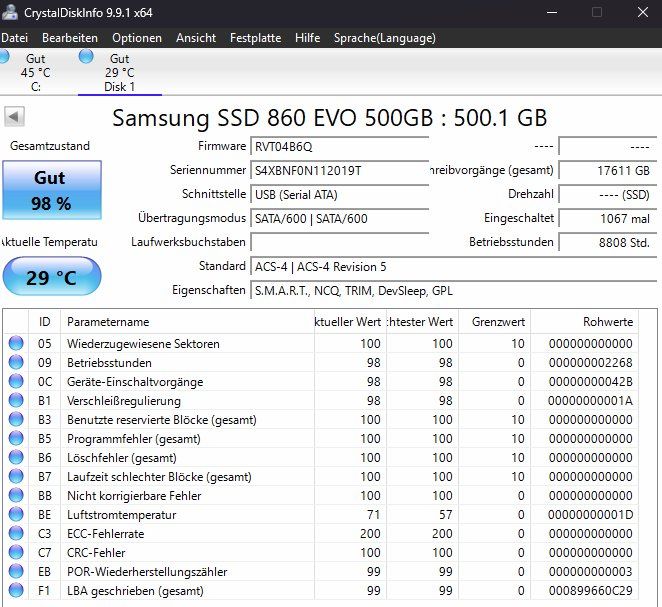The width and height of the screenshot is (662, 607).
Task: Open the Festplatte menu
Action: tap(255, 38)
